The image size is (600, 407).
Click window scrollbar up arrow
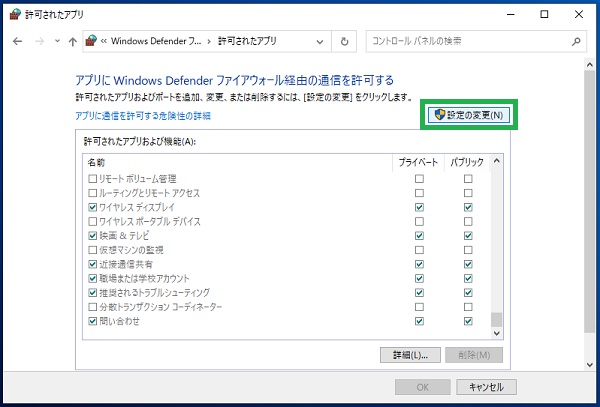[590, 65]
